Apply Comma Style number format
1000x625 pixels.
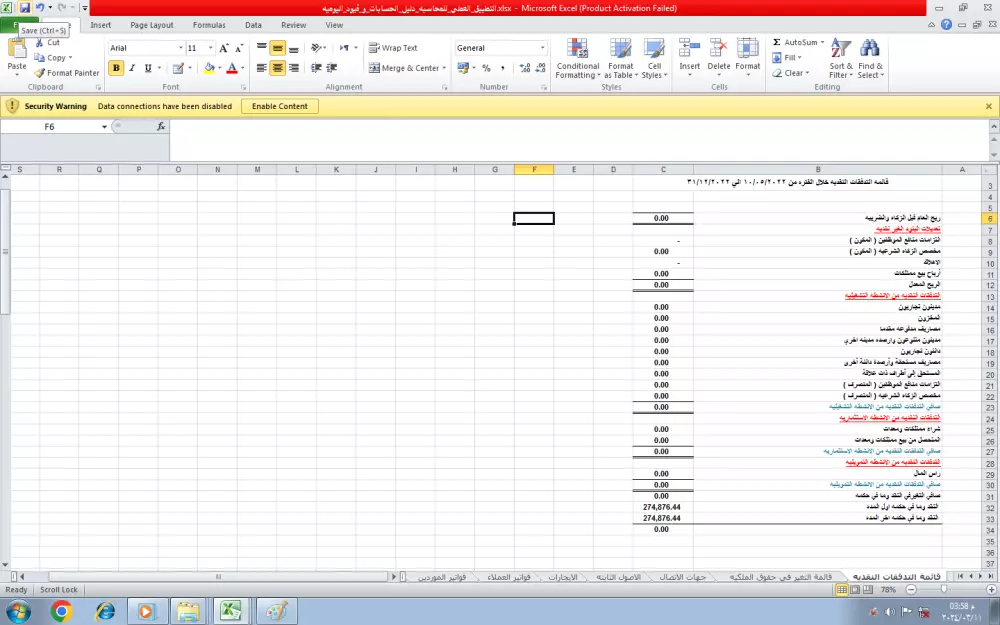pos(503,68)
